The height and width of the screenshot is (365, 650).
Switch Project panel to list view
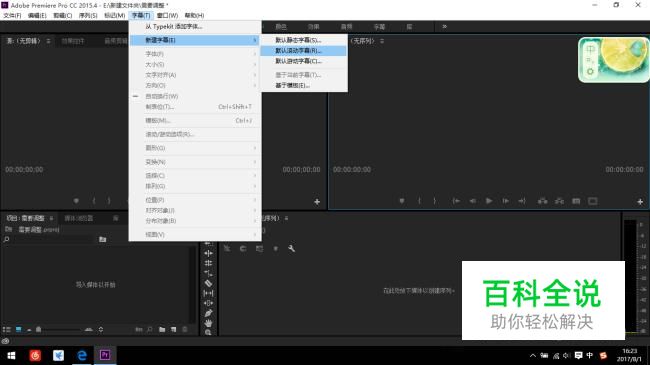(x=7, y=329)
